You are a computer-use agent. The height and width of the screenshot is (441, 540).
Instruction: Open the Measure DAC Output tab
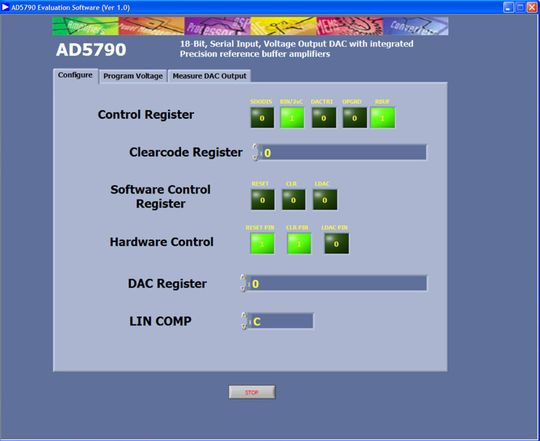209,76
